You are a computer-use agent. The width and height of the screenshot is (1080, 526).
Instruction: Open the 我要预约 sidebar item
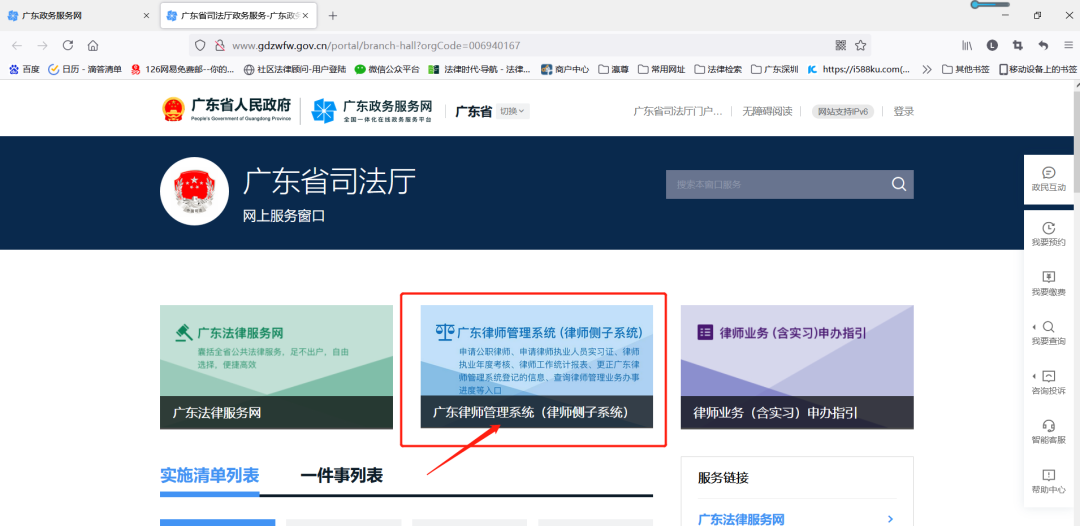pos(1048,234)
